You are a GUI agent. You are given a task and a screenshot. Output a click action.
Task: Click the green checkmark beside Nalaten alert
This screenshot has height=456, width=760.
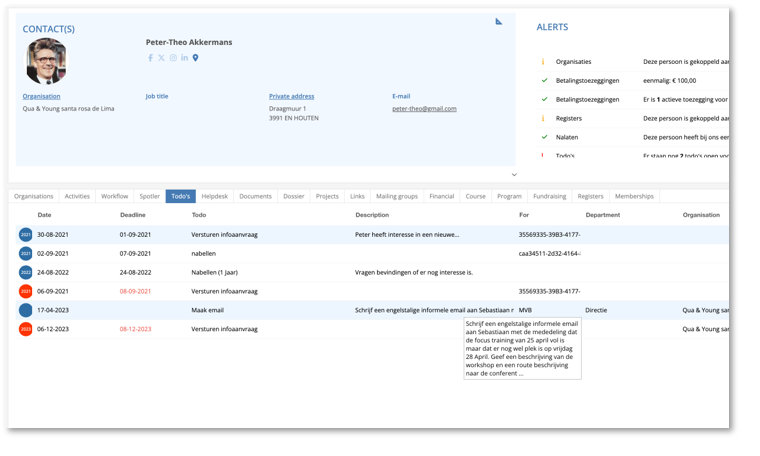pos(544,137)
